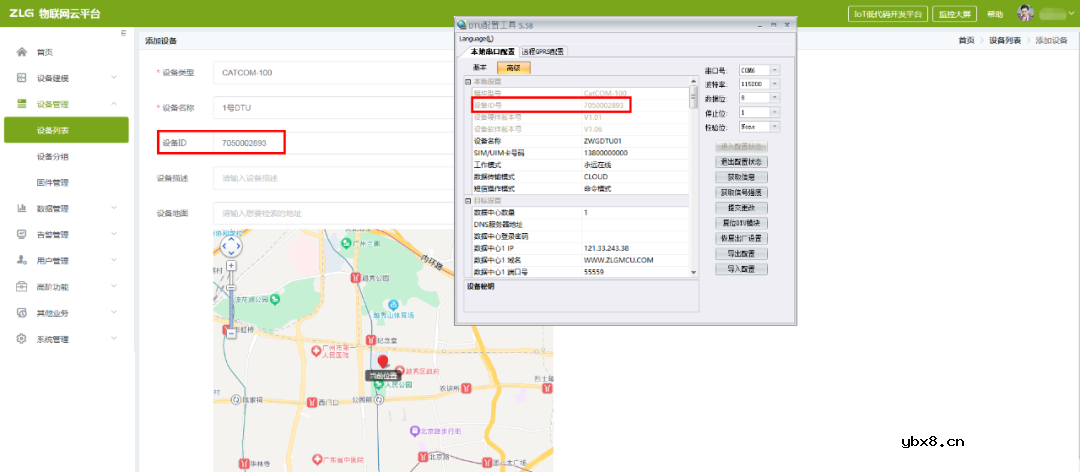Open the 停止位 dropdown
The image size is (1080, 472).
pyautogui.click(x=775, y=112)
